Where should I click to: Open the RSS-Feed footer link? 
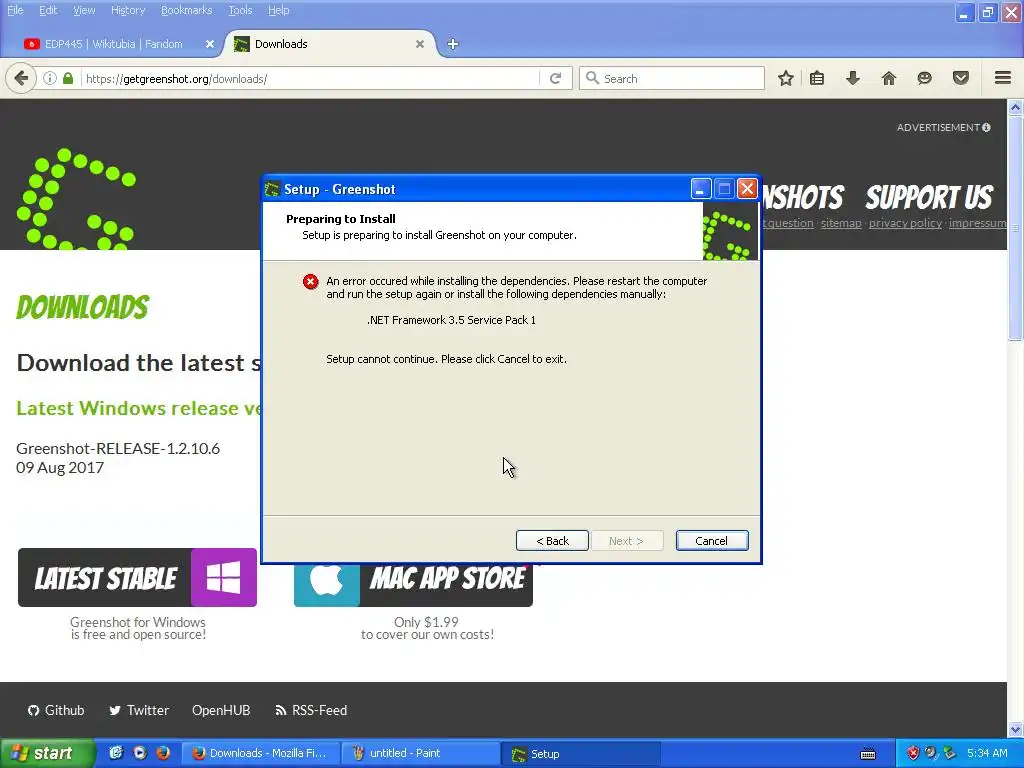(311, 710)
